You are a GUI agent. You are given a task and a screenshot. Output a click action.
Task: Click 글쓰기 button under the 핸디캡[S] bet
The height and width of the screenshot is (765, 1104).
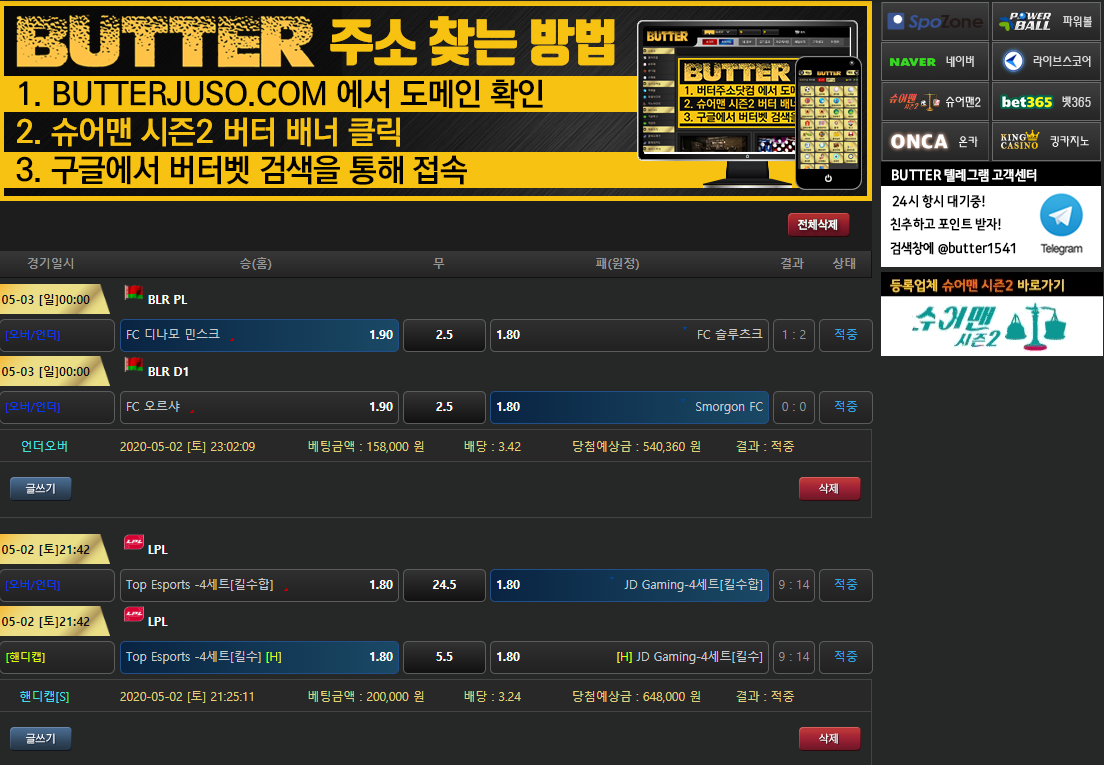[x=41, y=739]
